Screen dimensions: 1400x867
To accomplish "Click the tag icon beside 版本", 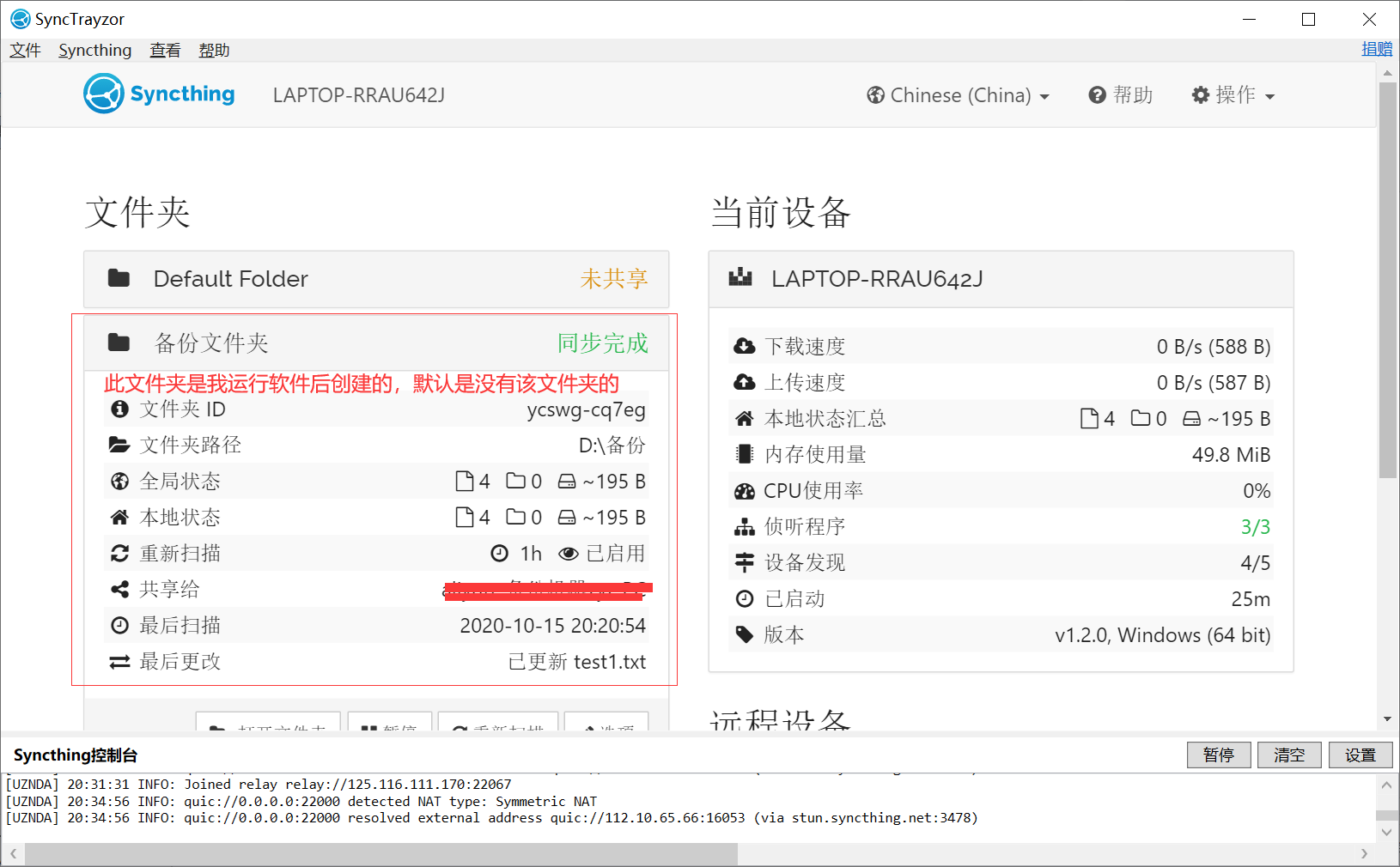I will tap(745, 634).
